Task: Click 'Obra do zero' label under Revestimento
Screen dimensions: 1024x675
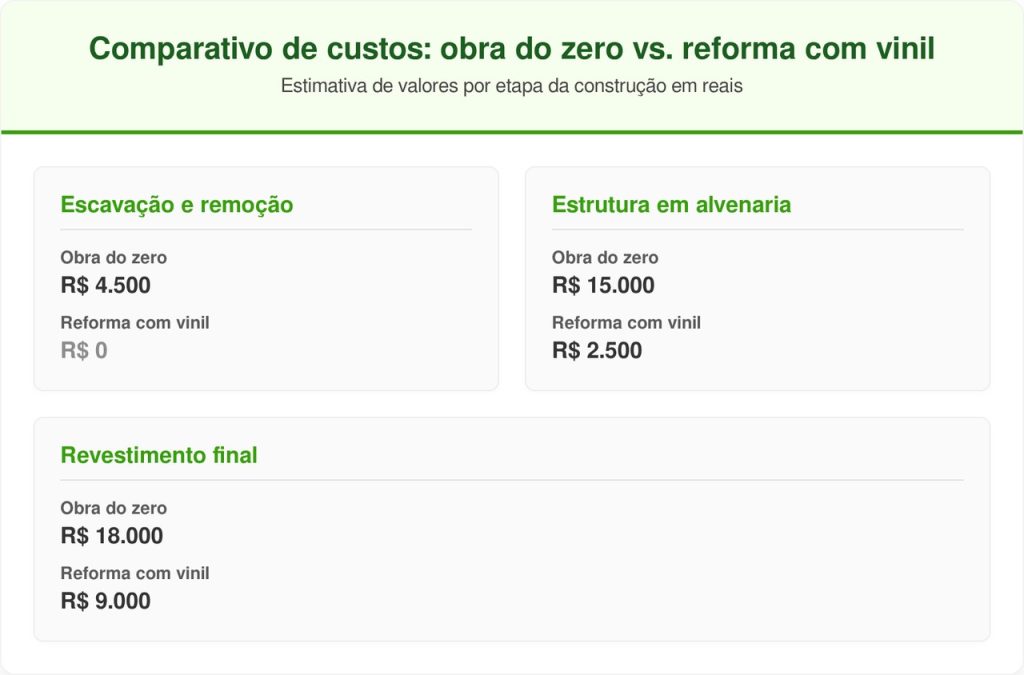Action: 113,508
